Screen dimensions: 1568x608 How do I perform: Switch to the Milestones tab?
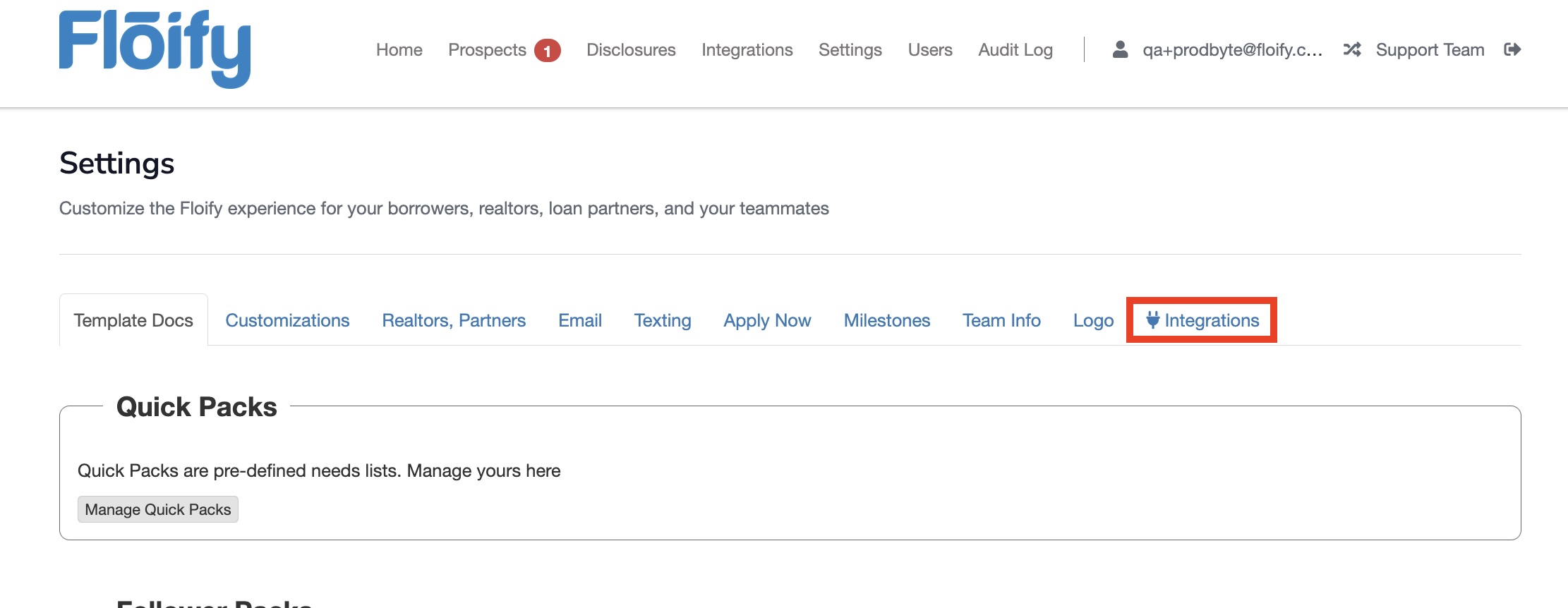[887, 320]
